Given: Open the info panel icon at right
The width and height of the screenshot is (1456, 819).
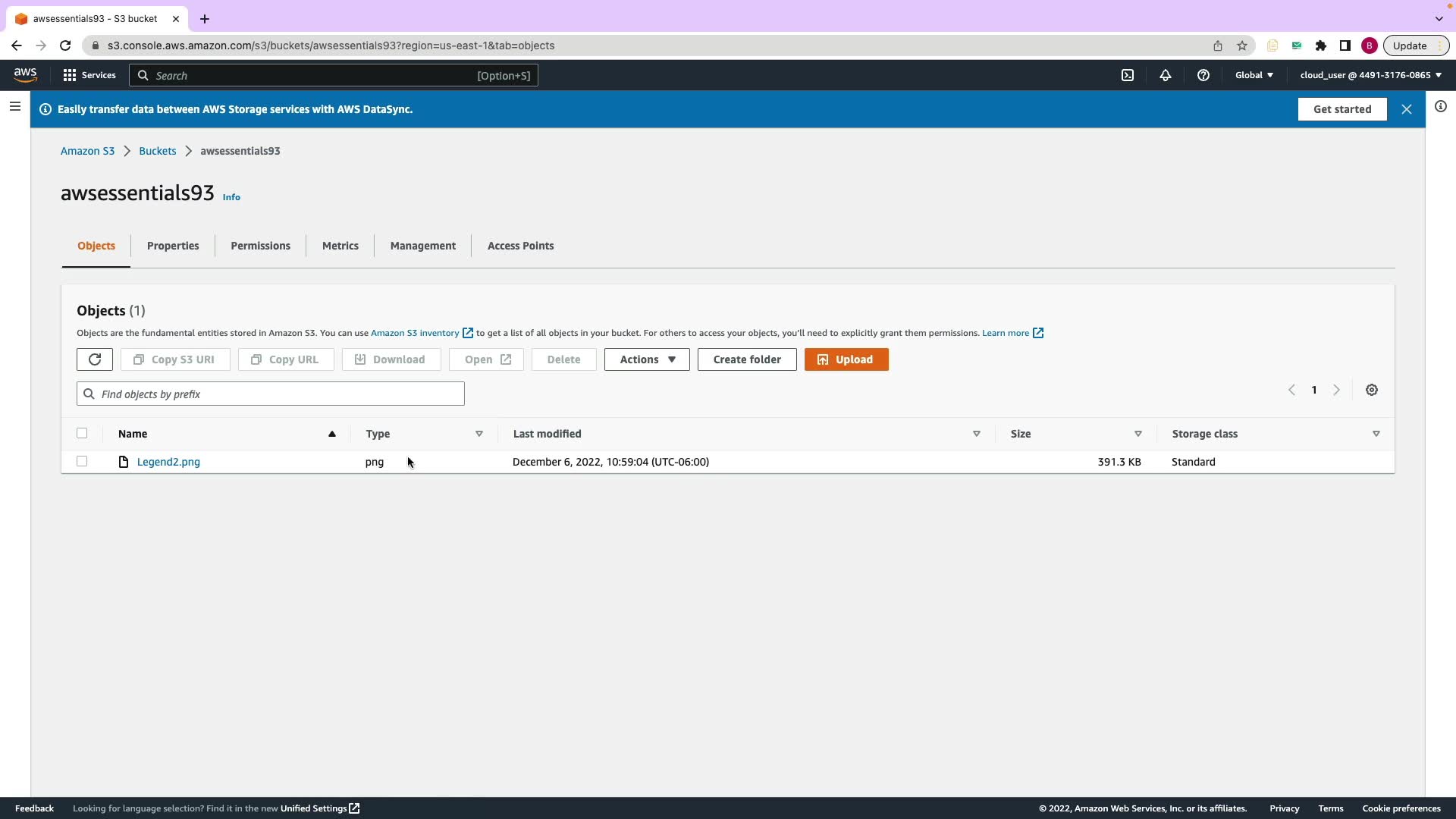Looking at the screenshot, I should (x=1441, y=107).
